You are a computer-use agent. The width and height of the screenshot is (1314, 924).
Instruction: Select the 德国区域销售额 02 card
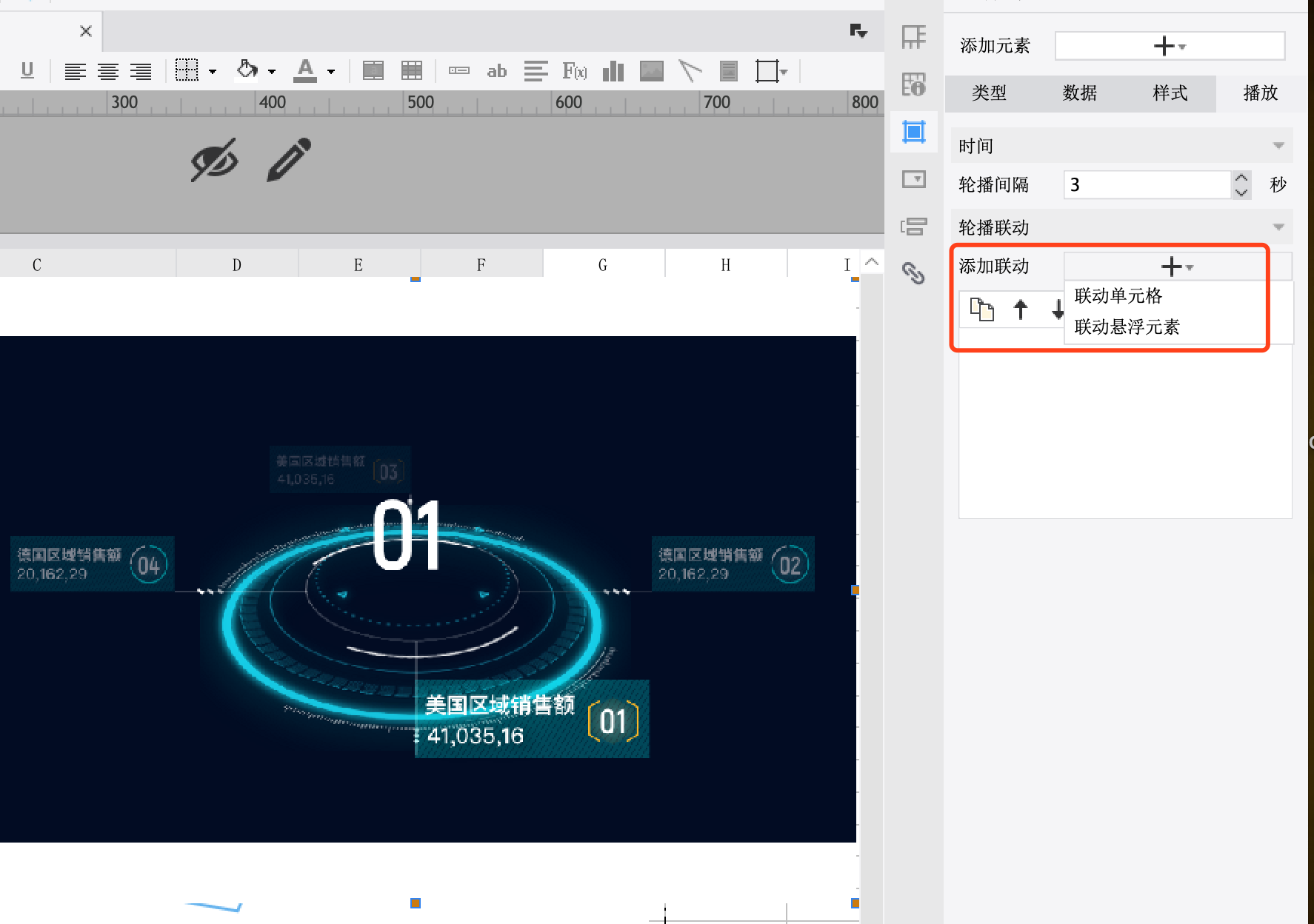tap(733, 564)
